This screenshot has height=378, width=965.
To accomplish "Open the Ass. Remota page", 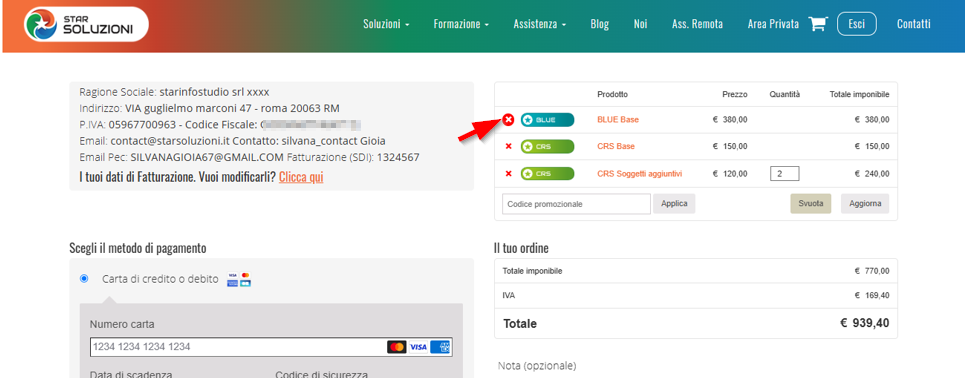I will [x=697, y=24].
